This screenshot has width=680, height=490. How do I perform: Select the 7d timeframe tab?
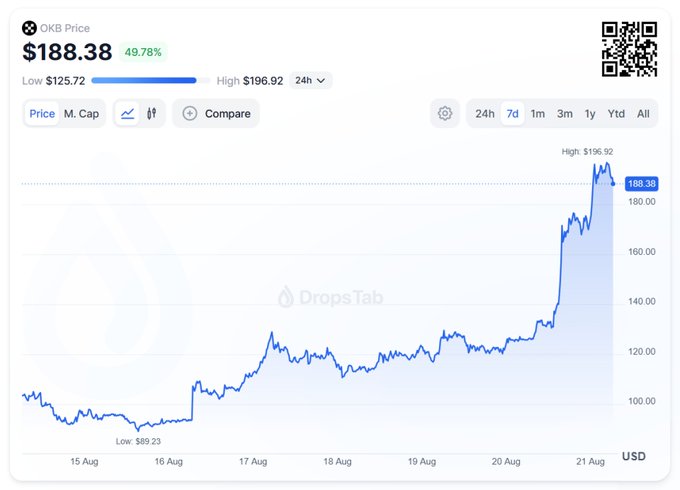click(x=512, y=114)
